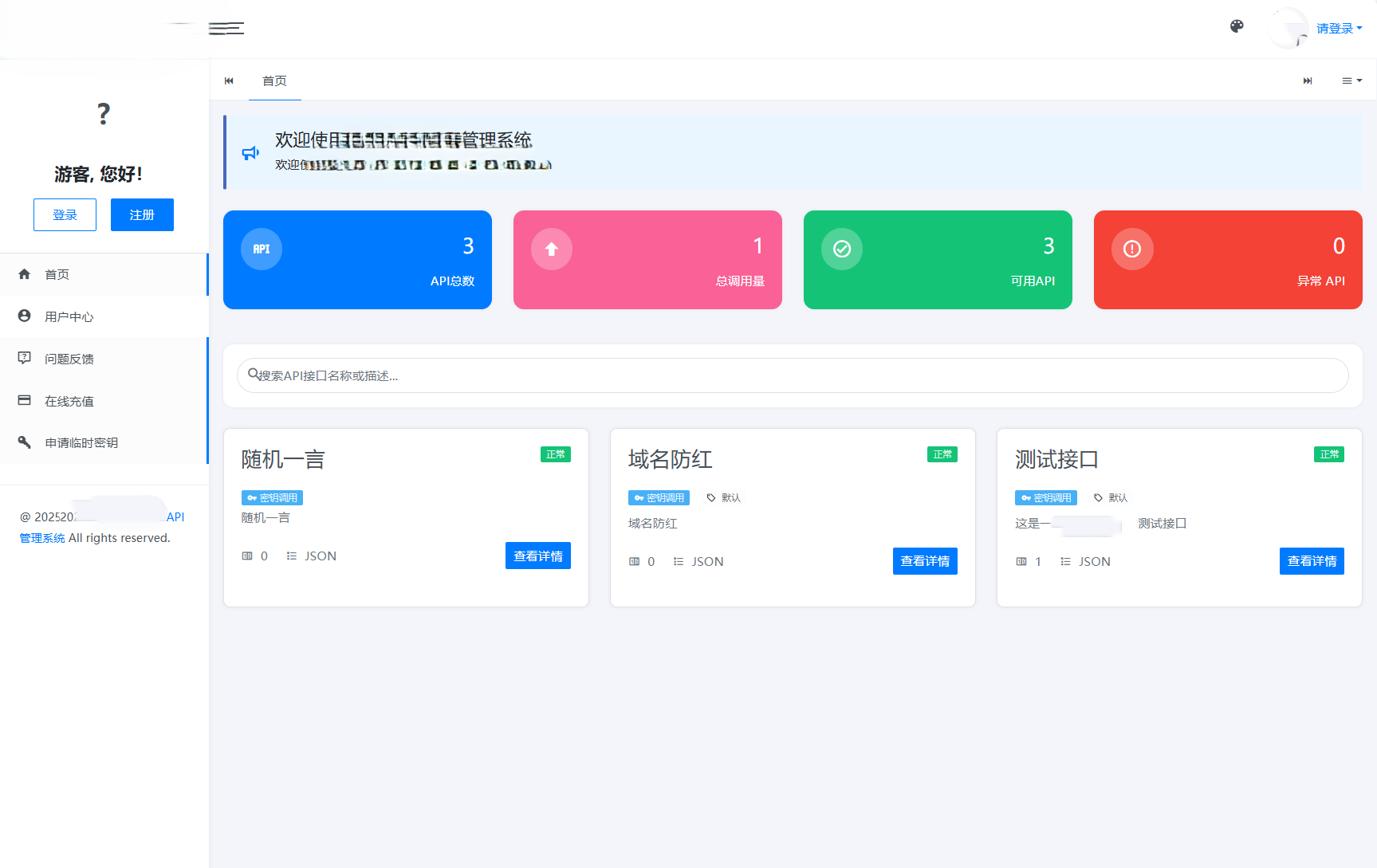Viewport: 1377px width, 868px height.
Task: Click 正常 status badge on 域名防红
Action: point(942,454)
